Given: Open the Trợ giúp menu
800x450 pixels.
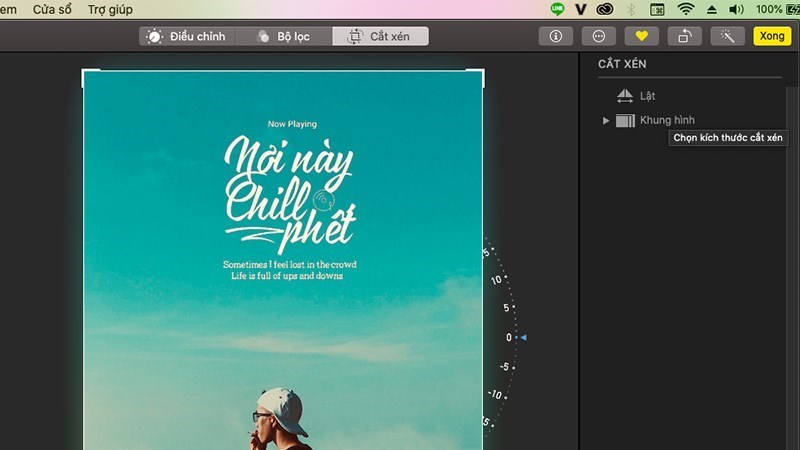Looking at the screenshot, I should pyautogui.click(x=110, y=9).
